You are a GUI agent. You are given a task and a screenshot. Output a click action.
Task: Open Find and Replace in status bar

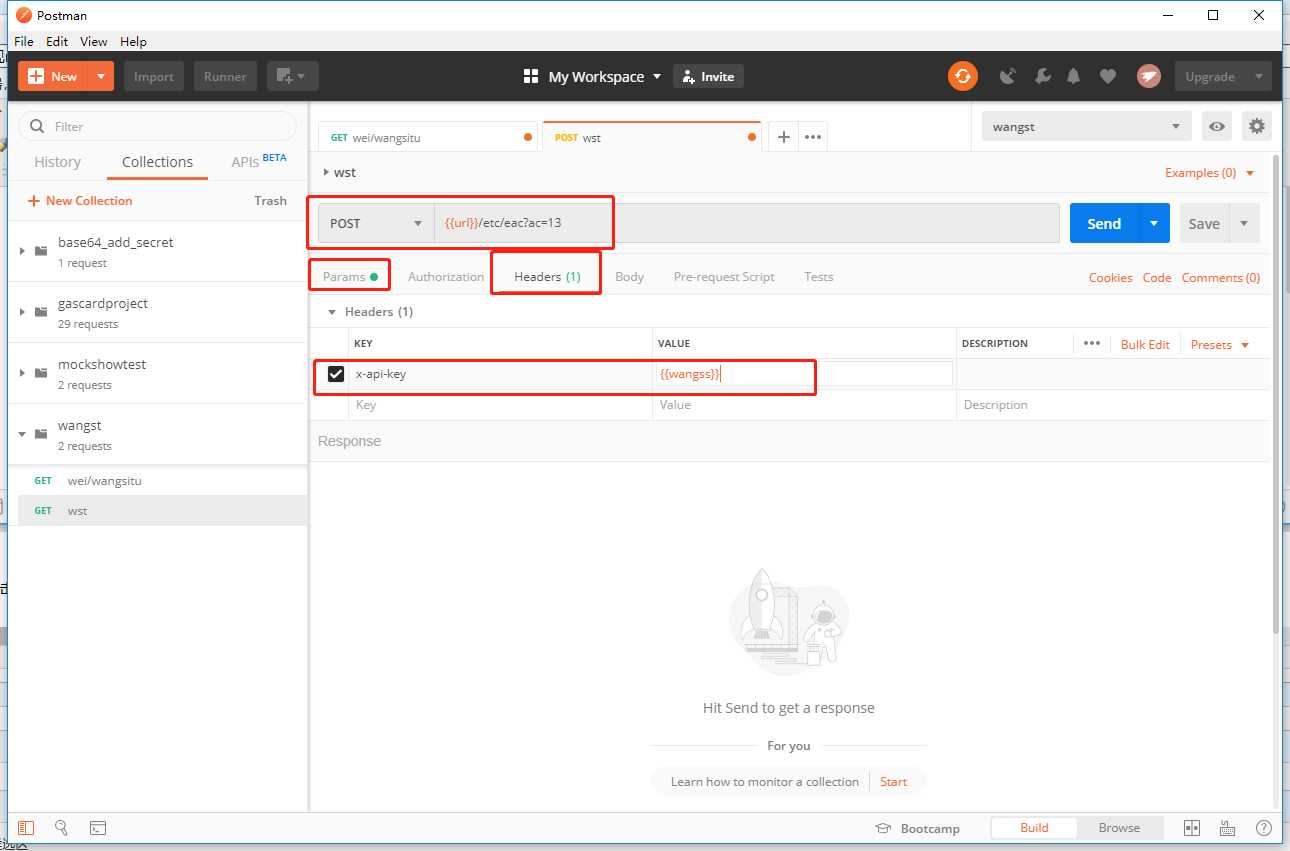coord(61,828)
